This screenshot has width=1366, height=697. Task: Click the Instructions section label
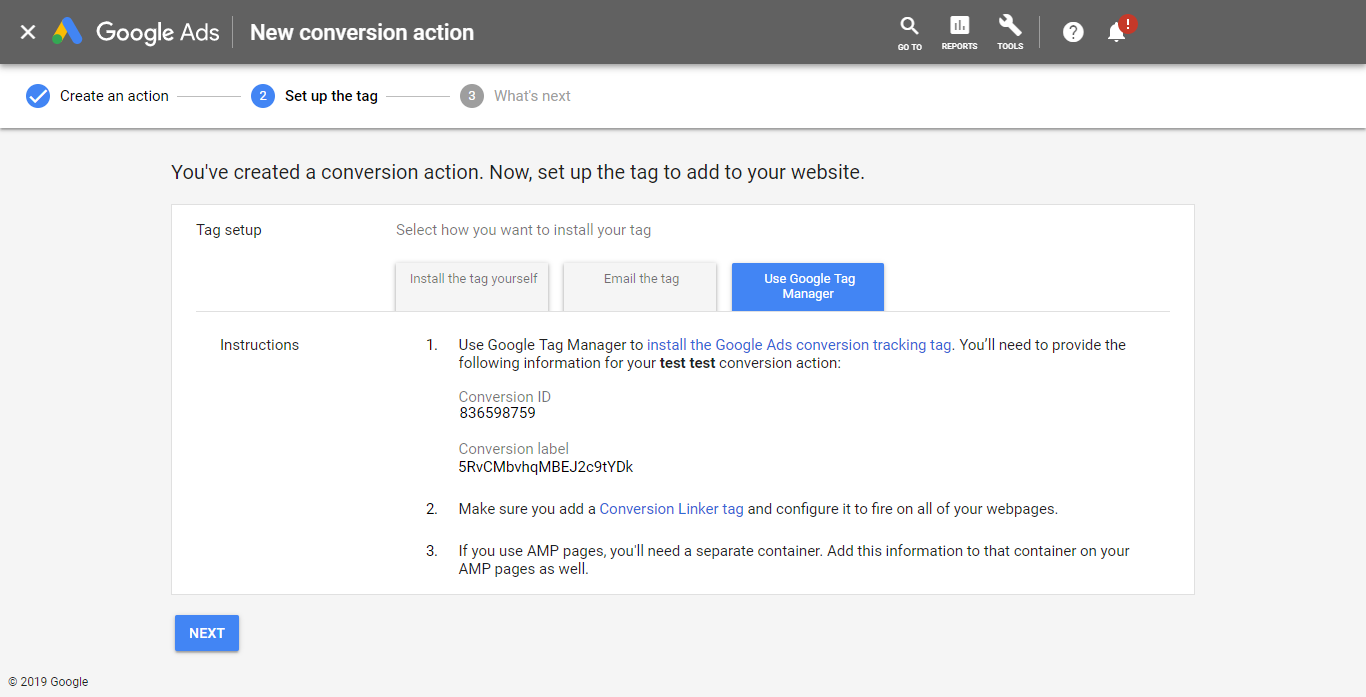click(x=259, y=345)
